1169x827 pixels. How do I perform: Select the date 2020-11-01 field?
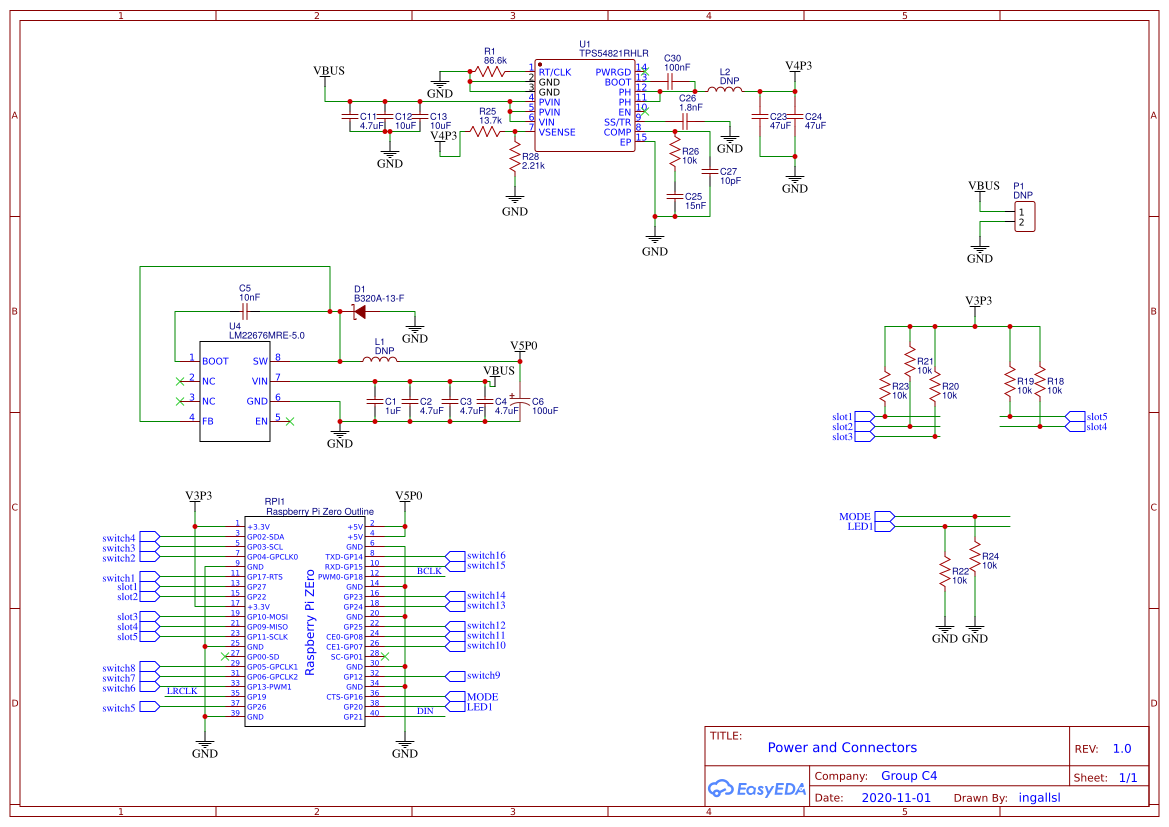coord(896,797)
